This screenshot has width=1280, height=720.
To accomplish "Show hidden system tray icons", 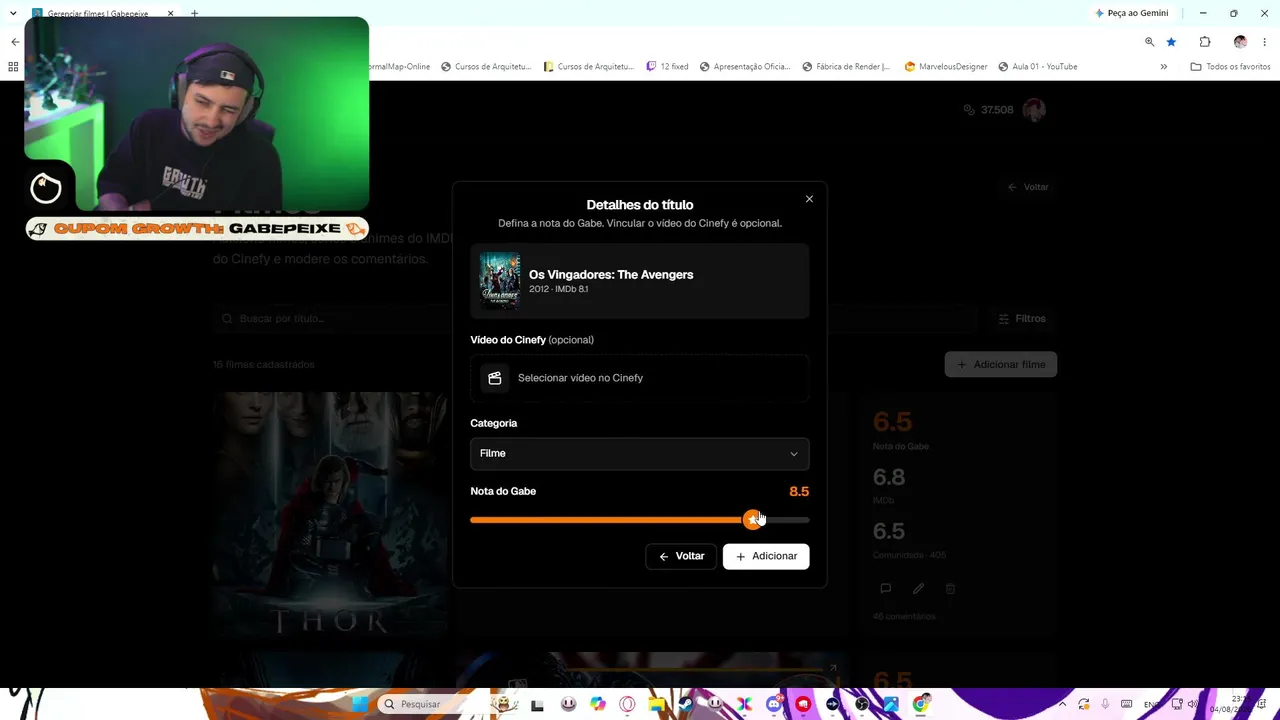I will [x=1062, y=704].
